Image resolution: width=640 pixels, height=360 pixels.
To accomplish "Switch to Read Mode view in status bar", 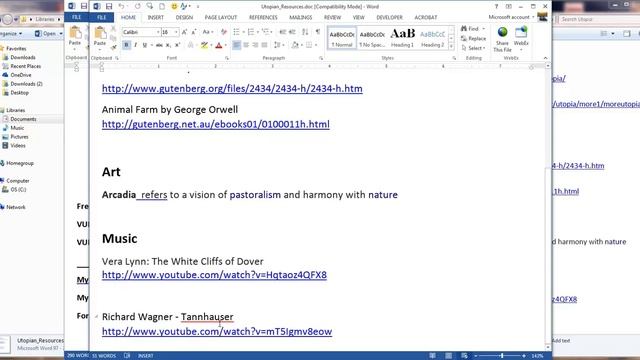I will (x=432, y=356).
